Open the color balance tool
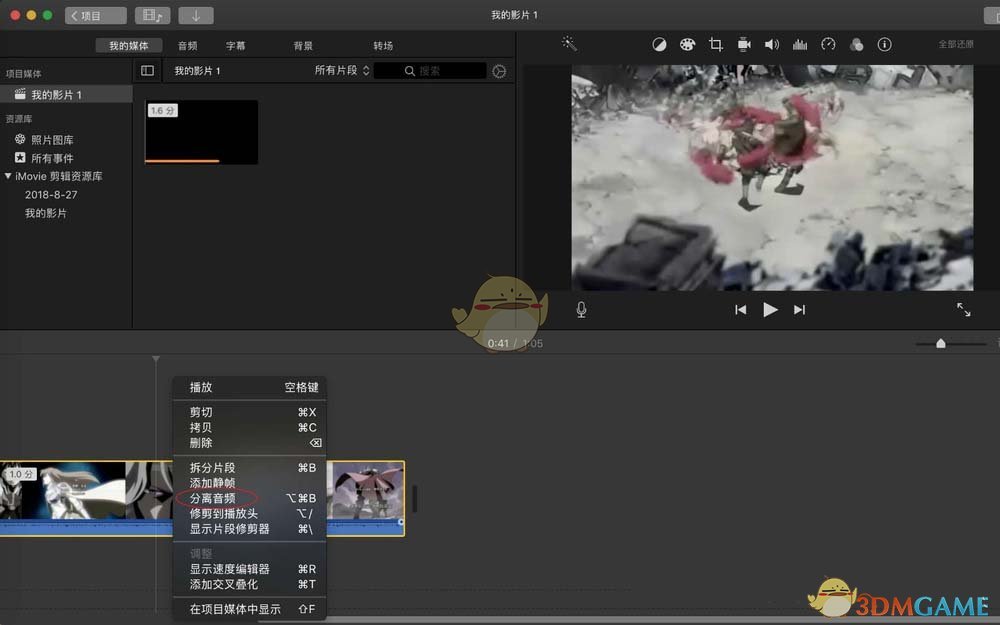Viewport: 1000px width, 625px height. coord(659,44)
